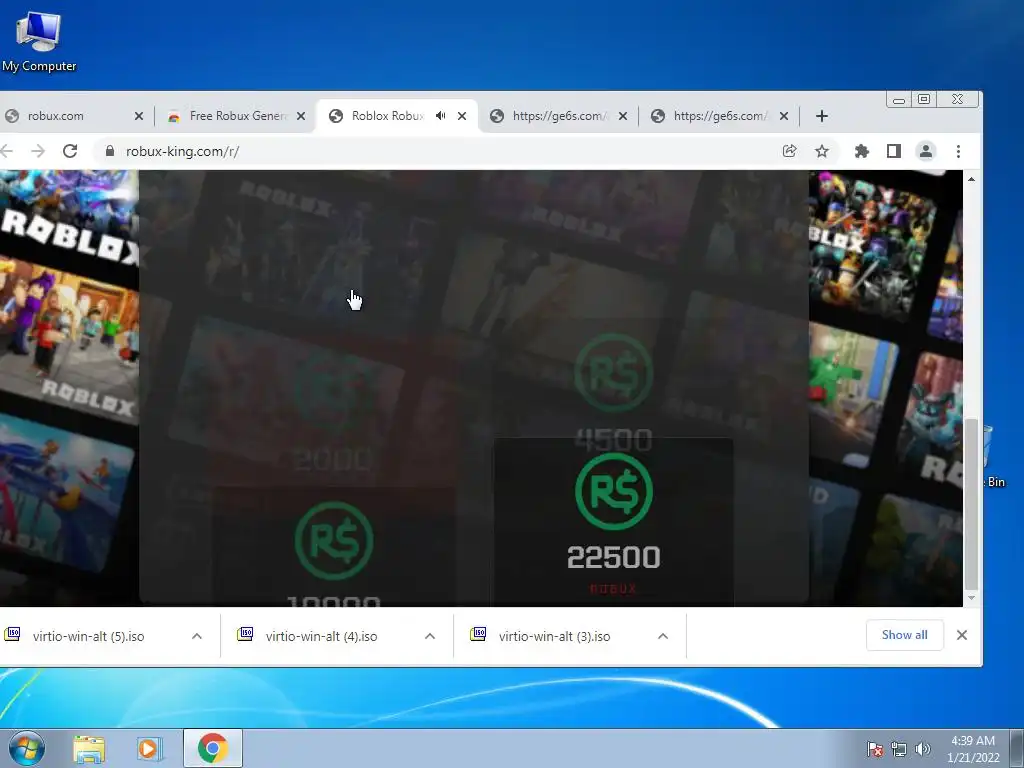Screen dimensions: 1024x768
Task: Expand options for virtio-win-alt (4).iso
Action: tap(430, 636)
